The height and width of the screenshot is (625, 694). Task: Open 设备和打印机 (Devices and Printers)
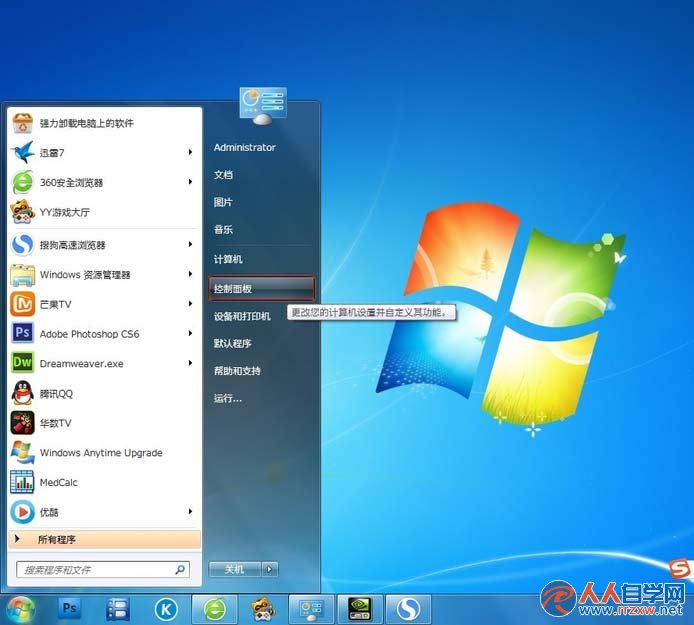click(x=242, y=316)
